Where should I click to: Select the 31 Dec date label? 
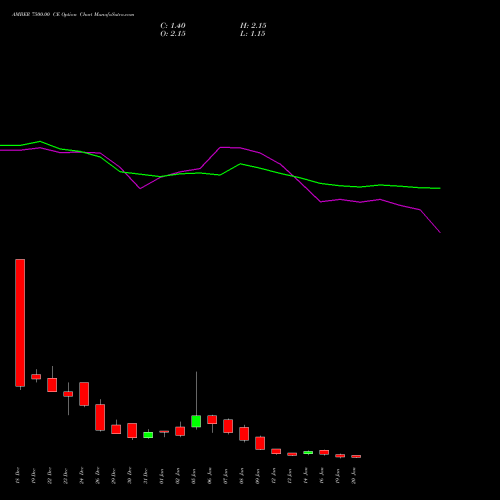pyautogui.click(x=146, y=476)
